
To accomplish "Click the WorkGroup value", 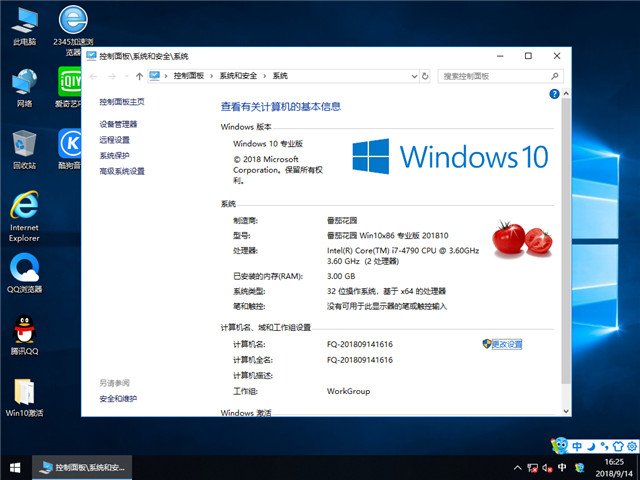I will point(348,391).
